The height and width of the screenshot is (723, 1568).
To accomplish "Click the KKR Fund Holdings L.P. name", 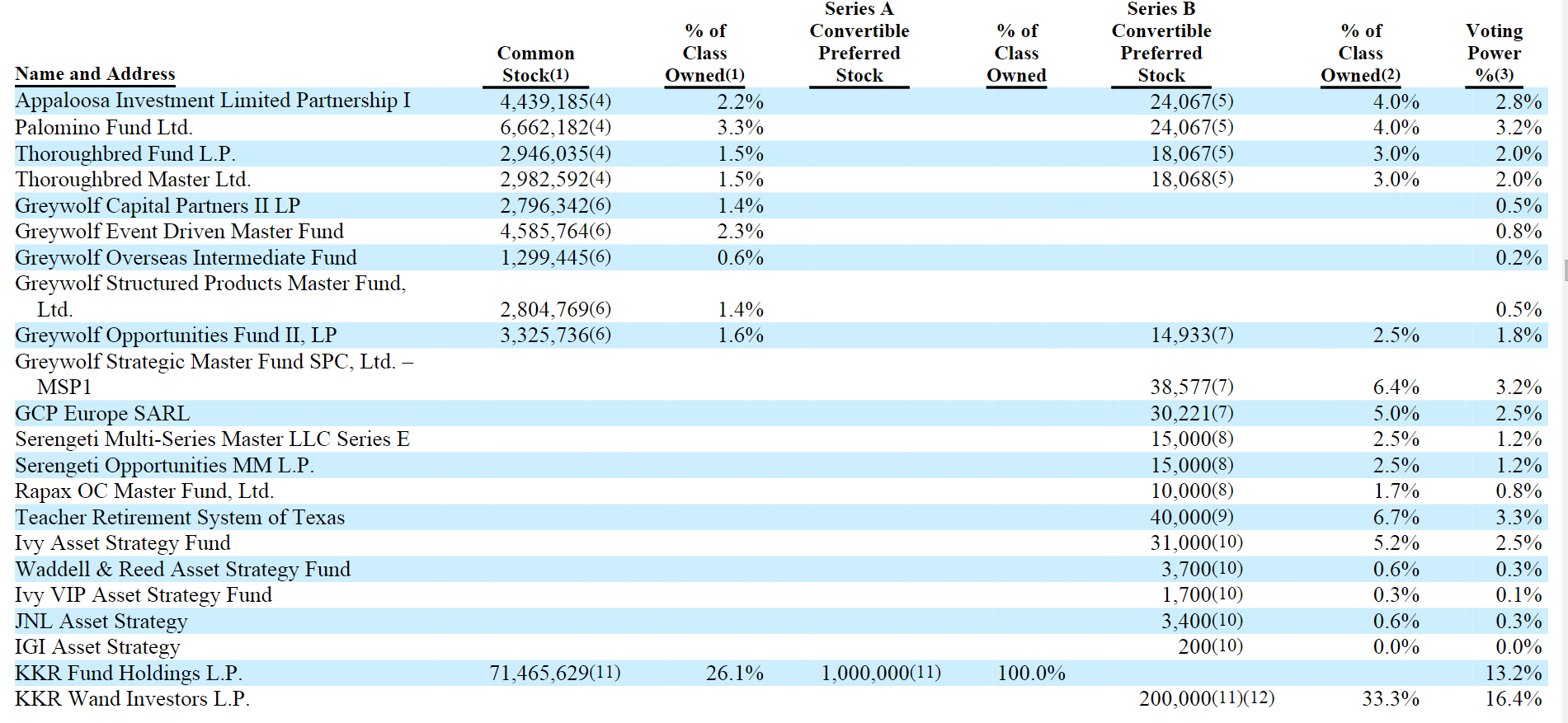I will 129,674.
